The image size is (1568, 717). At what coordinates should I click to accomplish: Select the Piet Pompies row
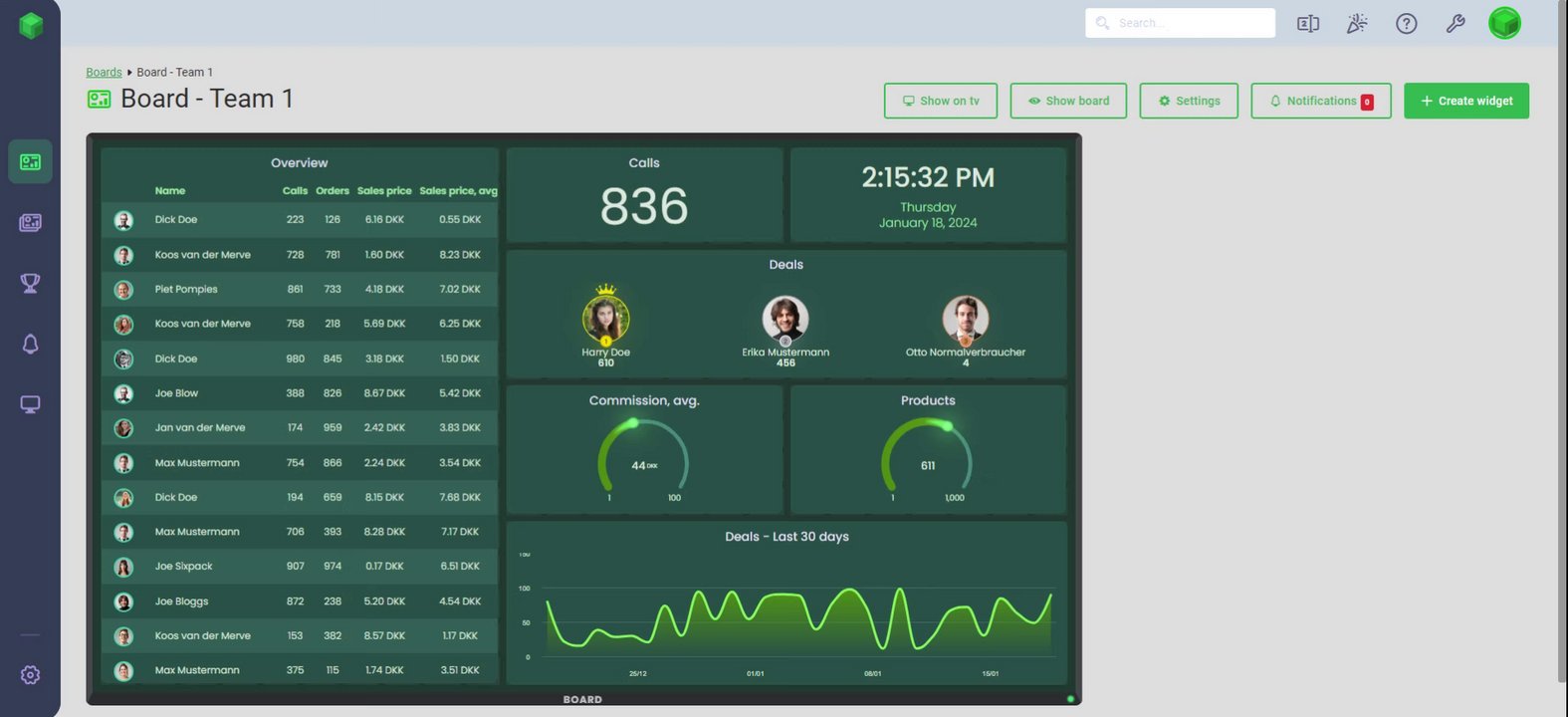[300, 289]
